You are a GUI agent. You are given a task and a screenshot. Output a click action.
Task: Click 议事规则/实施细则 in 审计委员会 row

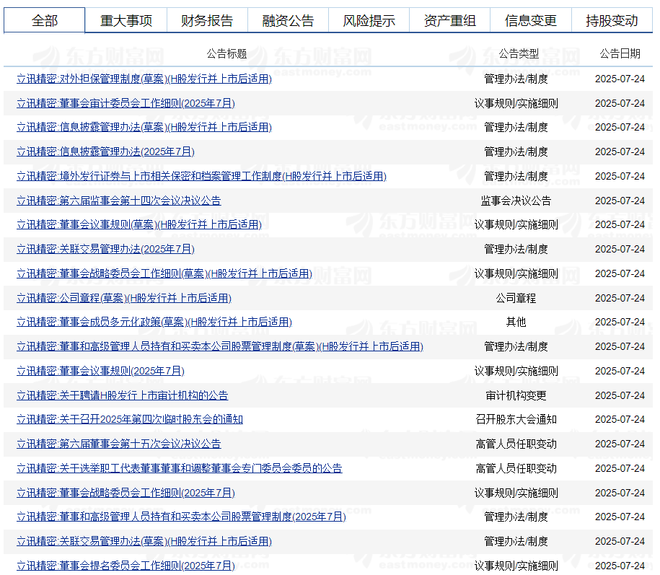click(516, 103)
